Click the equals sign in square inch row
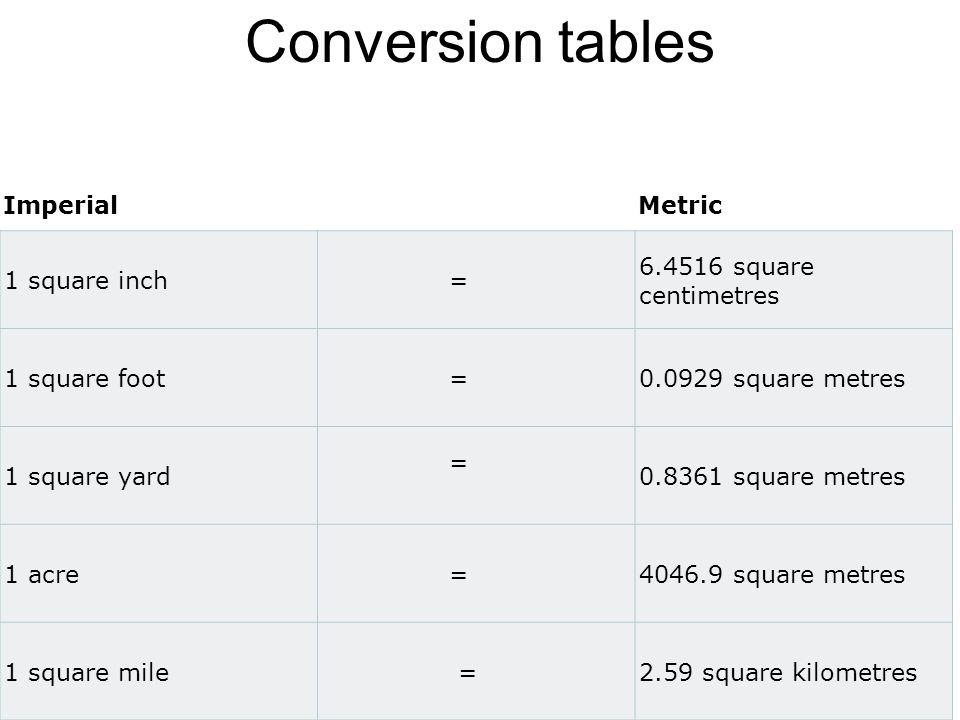Viewport: 960px width, 720px height. click(459, 281)
